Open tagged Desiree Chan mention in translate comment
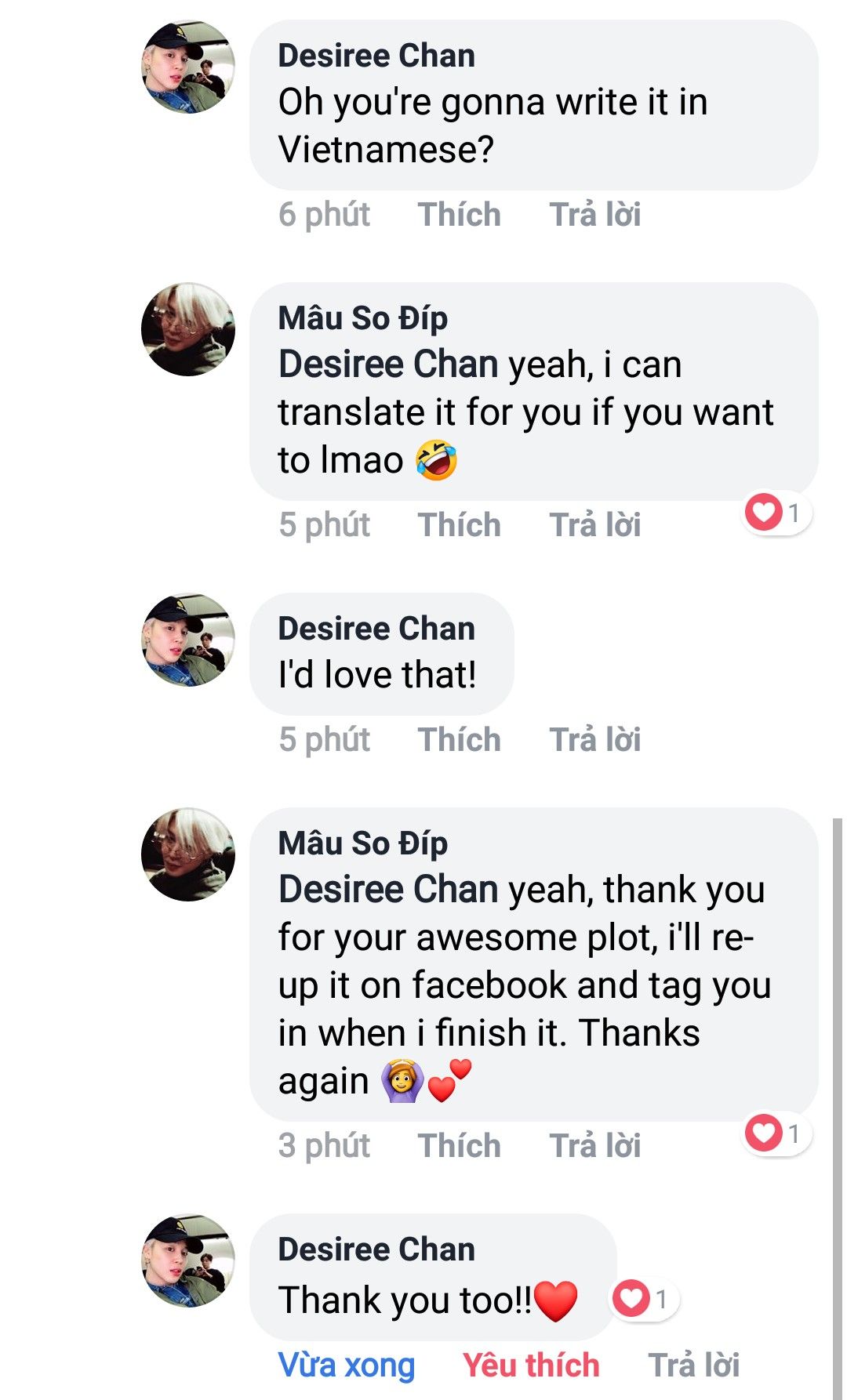The height and width of the screenshot is (1400, 847). coord(388,365)
